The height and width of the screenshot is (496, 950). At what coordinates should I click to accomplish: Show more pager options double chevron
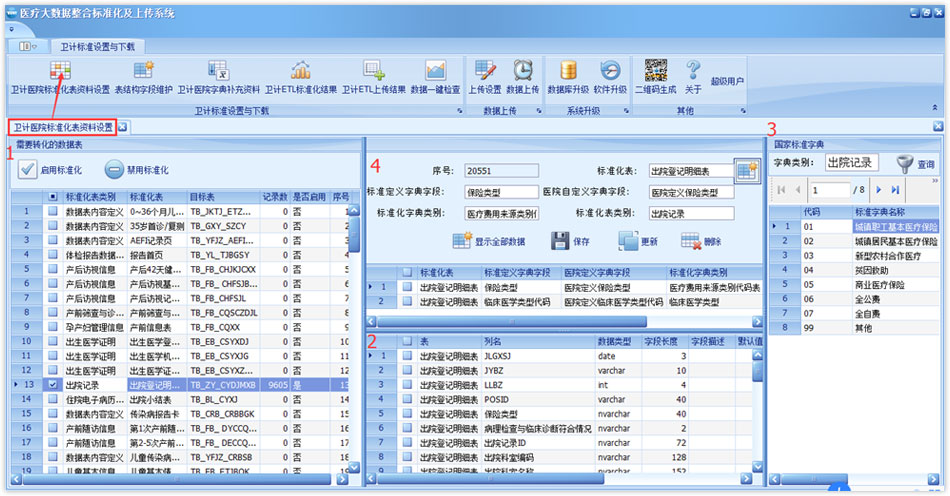pos(935,181)
